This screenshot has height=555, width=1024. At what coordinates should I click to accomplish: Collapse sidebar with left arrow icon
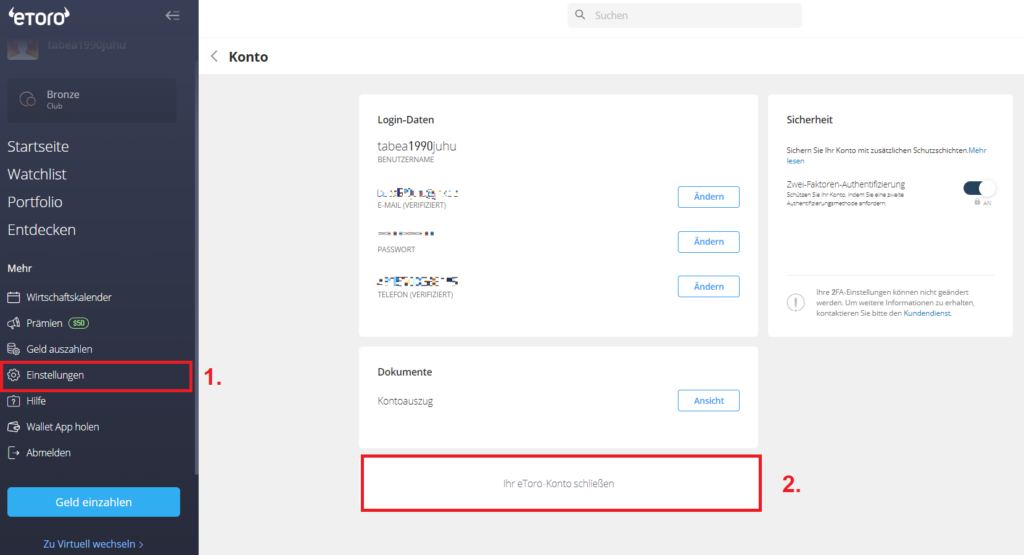pyautogui.click(x=172, y=15)
